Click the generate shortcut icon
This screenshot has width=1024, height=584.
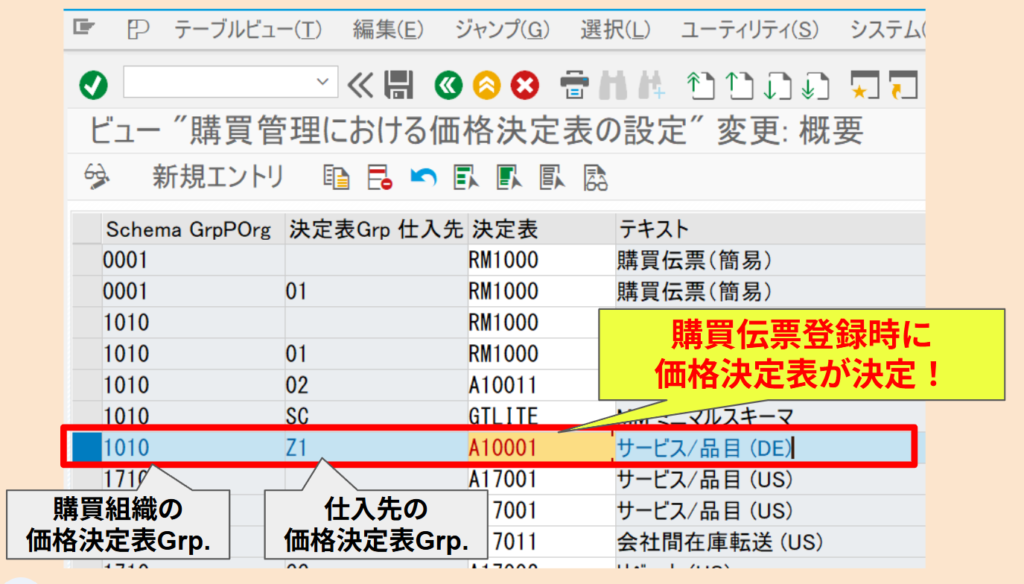pyautogui.click(x=904, y=86)
